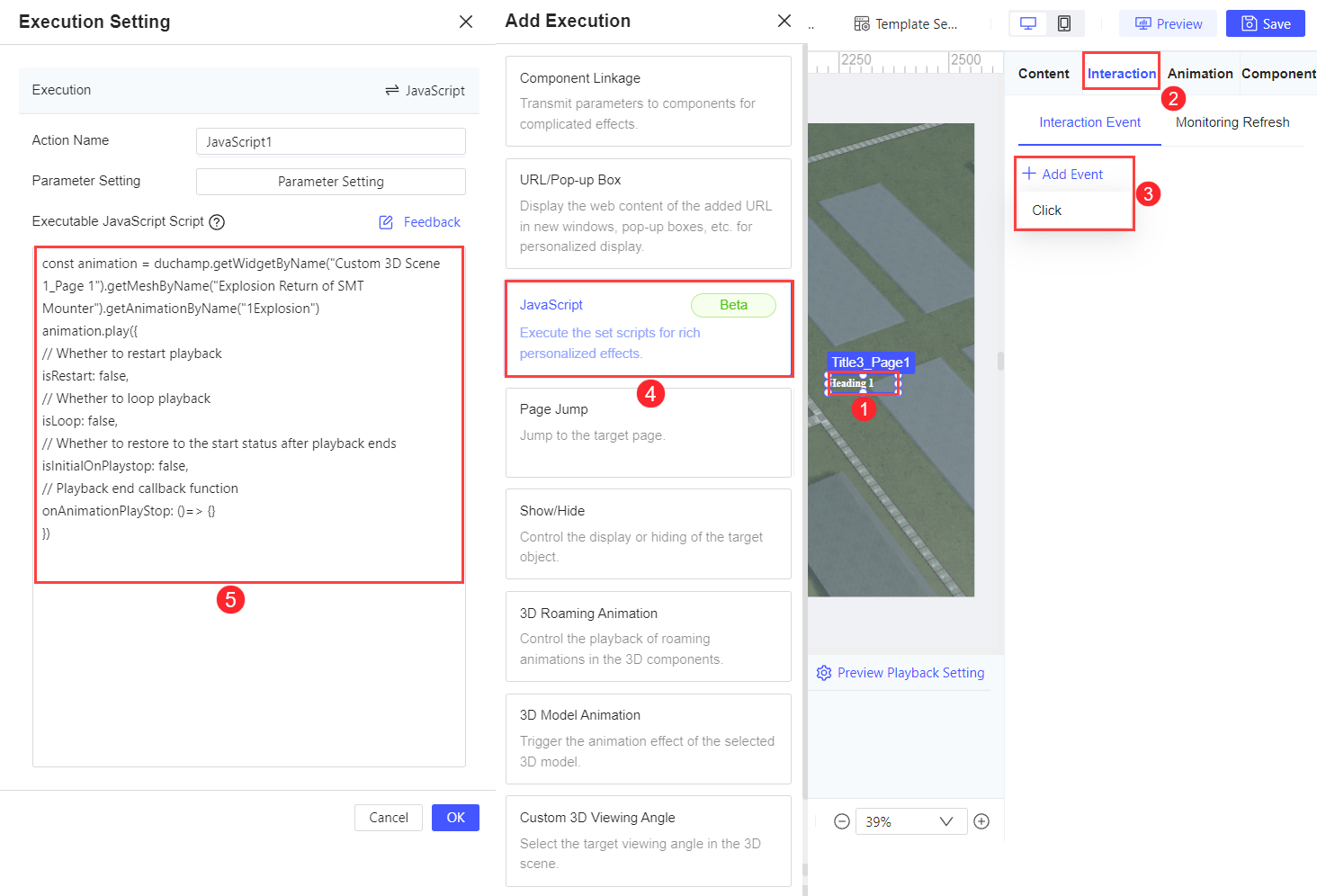Select the 3D Roaming Animation card
The width and height of the screenshot is (1317, 896).
pyautogui.click(x=649, y=636)
